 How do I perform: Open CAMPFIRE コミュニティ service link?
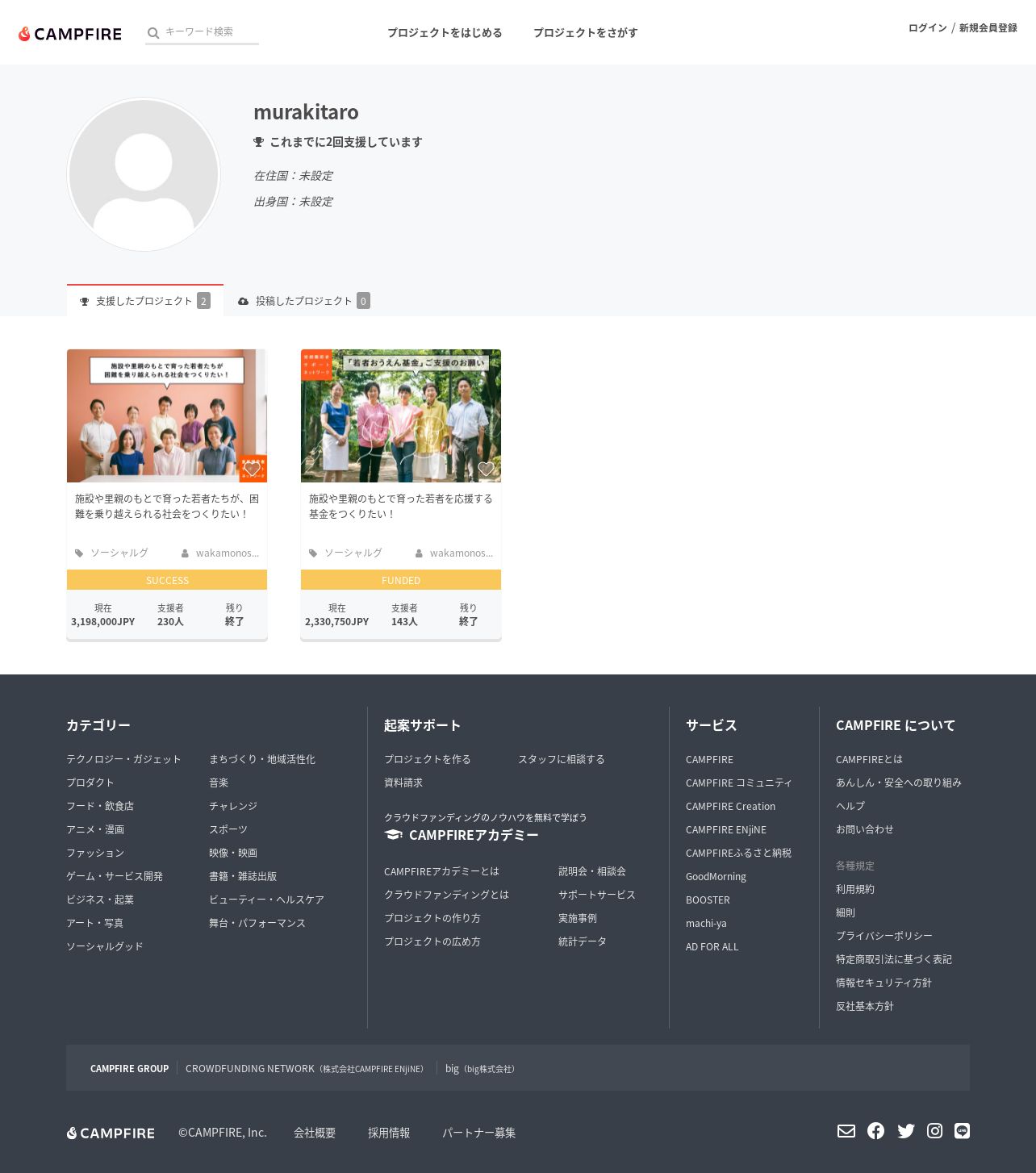[739, 783]
